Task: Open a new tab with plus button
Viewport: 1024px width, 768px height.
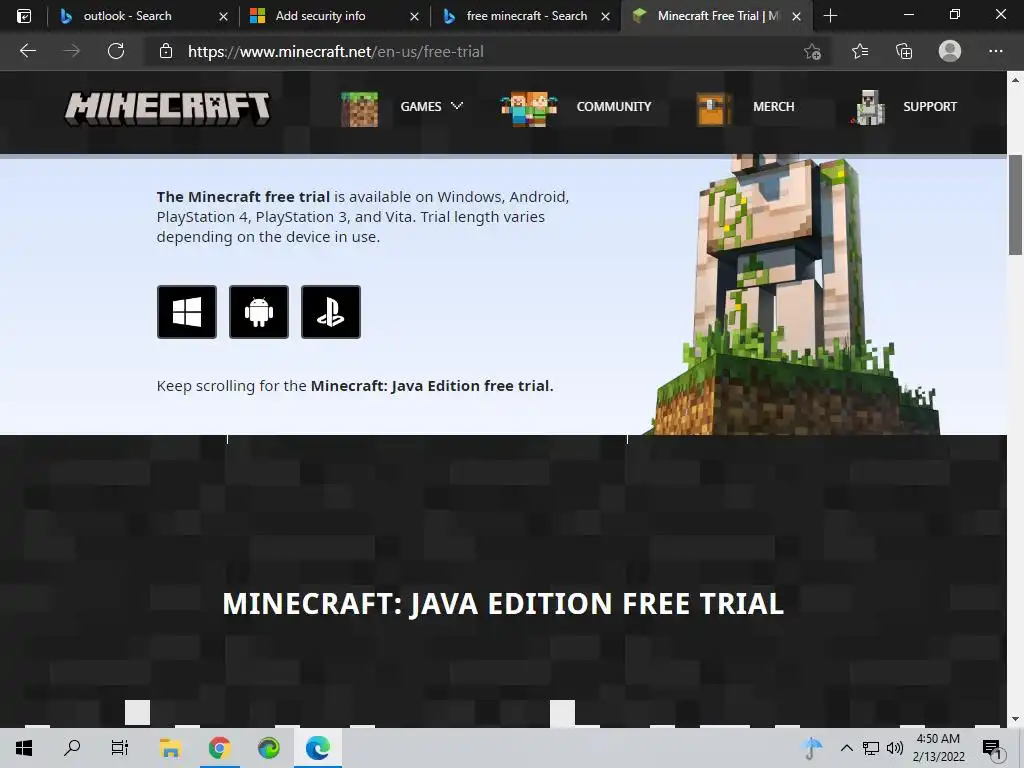Action: coord(830,16)
